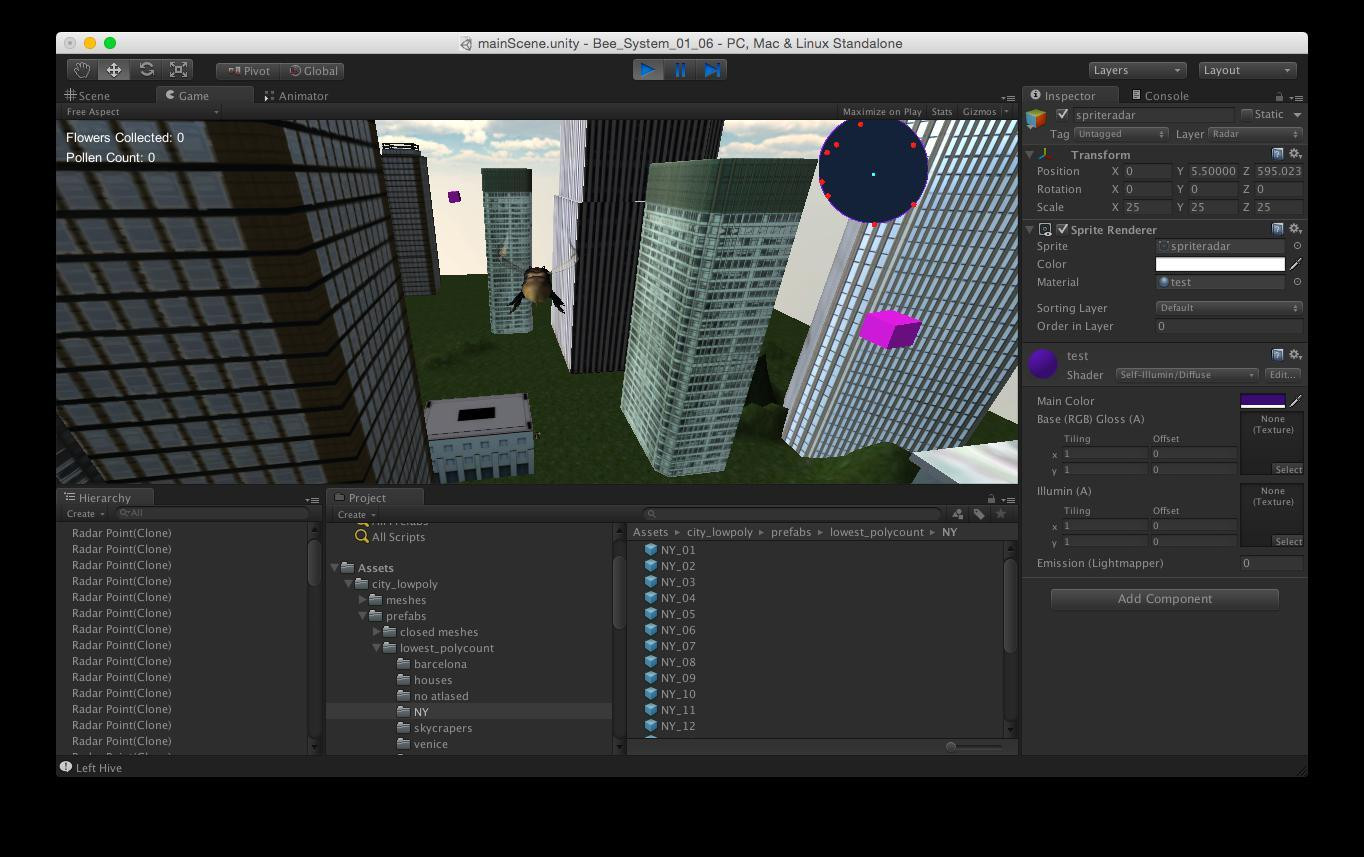Image resolution: width=1364 pixels, height=857 pixels.
Task: Disable the Sprite Renderer component checkbox
Action: pyautogui.click(x=1062, y=229)
